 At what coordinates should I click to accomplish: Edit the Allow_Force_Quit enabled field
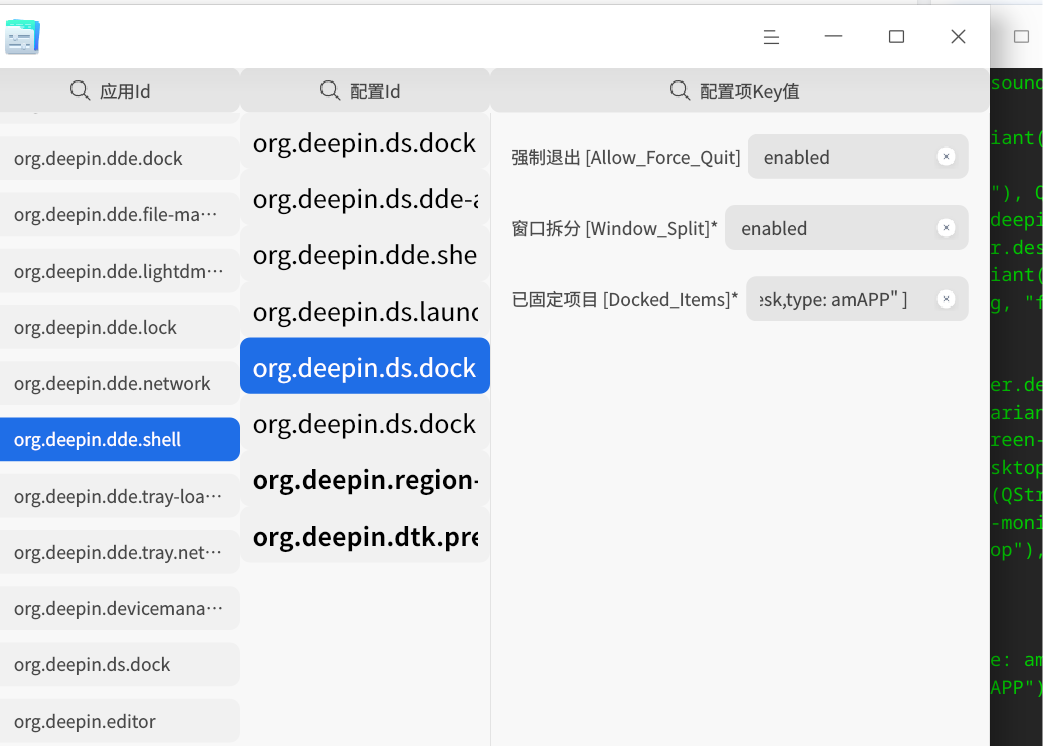click(858, 157)
